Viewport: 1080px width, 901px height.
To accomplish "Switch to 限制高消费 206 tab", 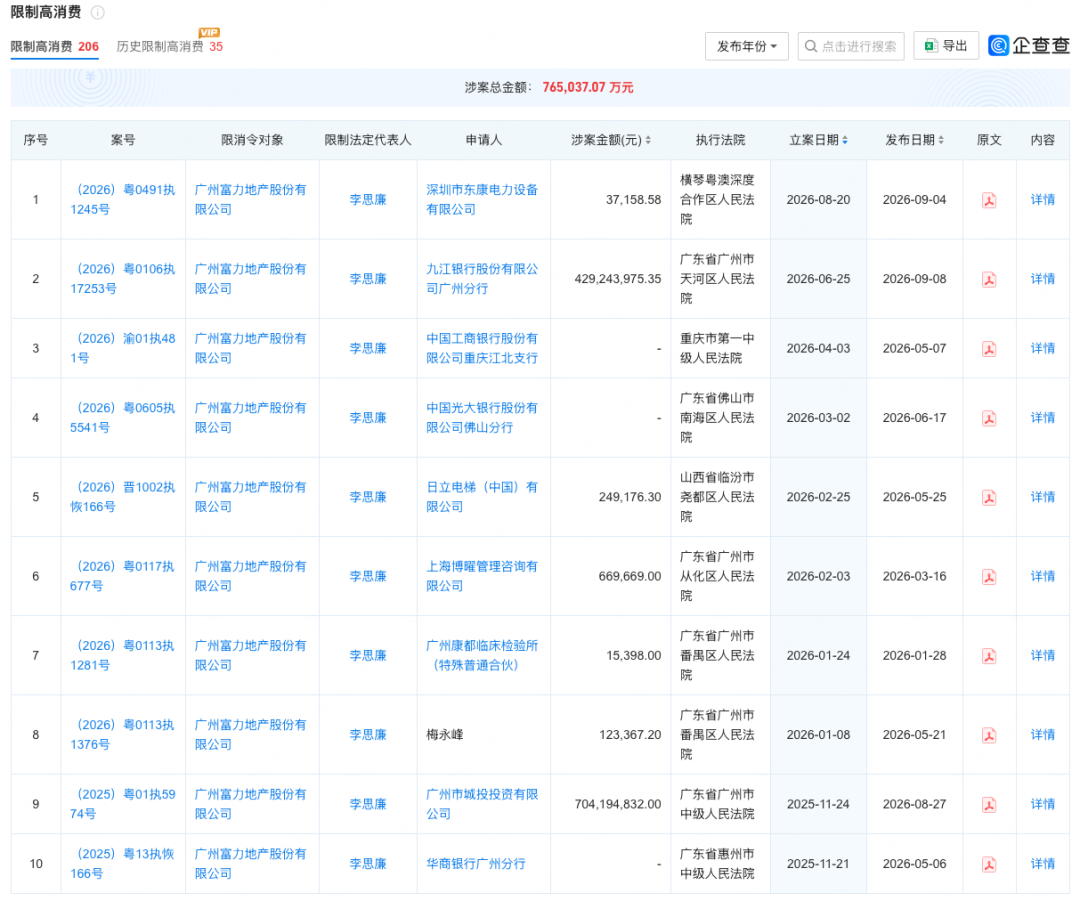I will click(x=54, y=47).
